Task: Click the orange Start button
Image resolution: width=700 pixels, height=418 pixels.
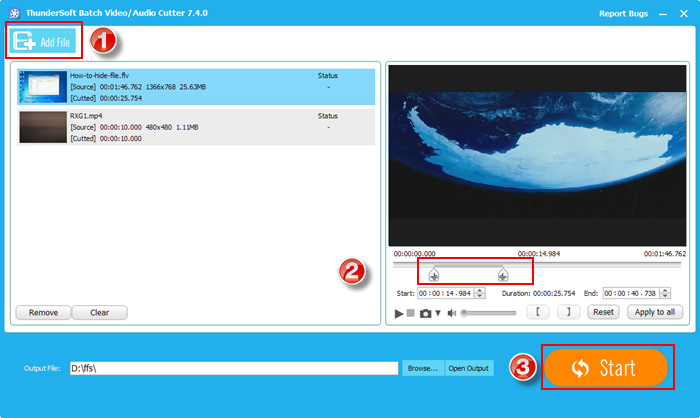Action: pyautogui.click(x=605, y=368)
